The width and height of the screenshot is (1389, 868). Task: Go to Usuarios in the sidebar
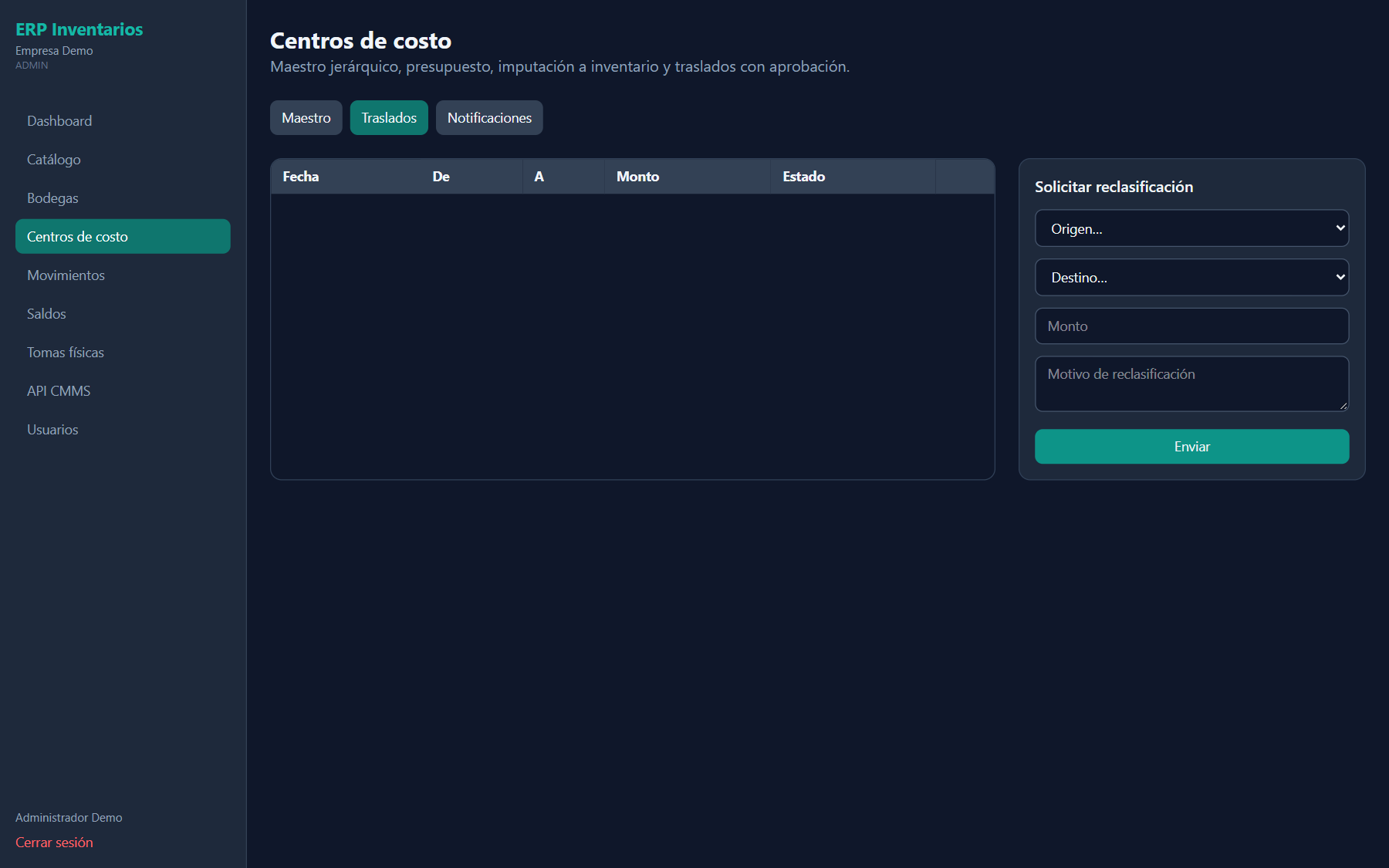tap(123, 430)
